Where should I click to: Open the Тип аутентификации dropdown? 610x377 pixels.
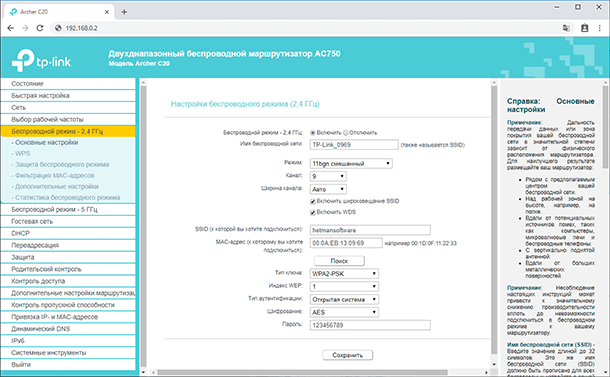pyautogui.click(x=344, y=299)
